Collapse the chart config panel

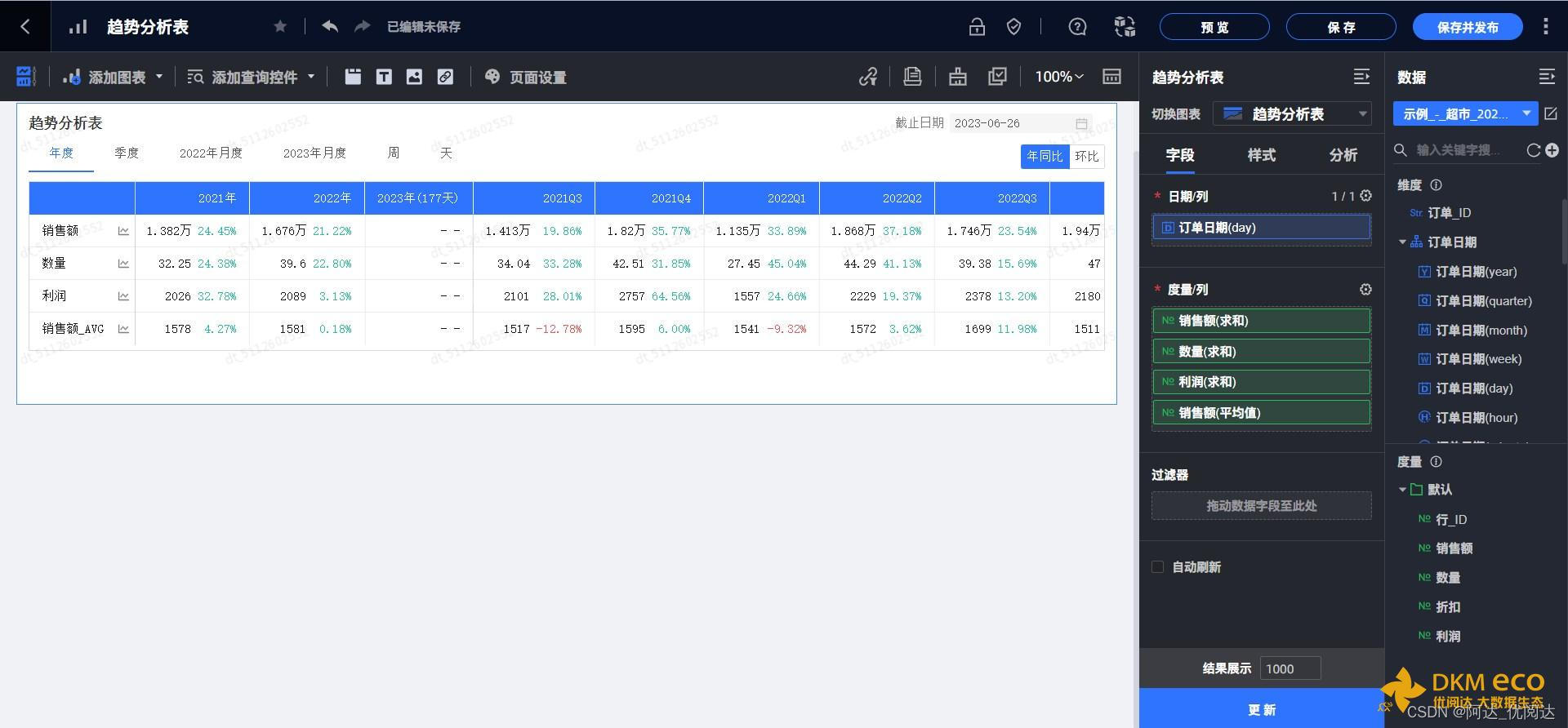1361,77
